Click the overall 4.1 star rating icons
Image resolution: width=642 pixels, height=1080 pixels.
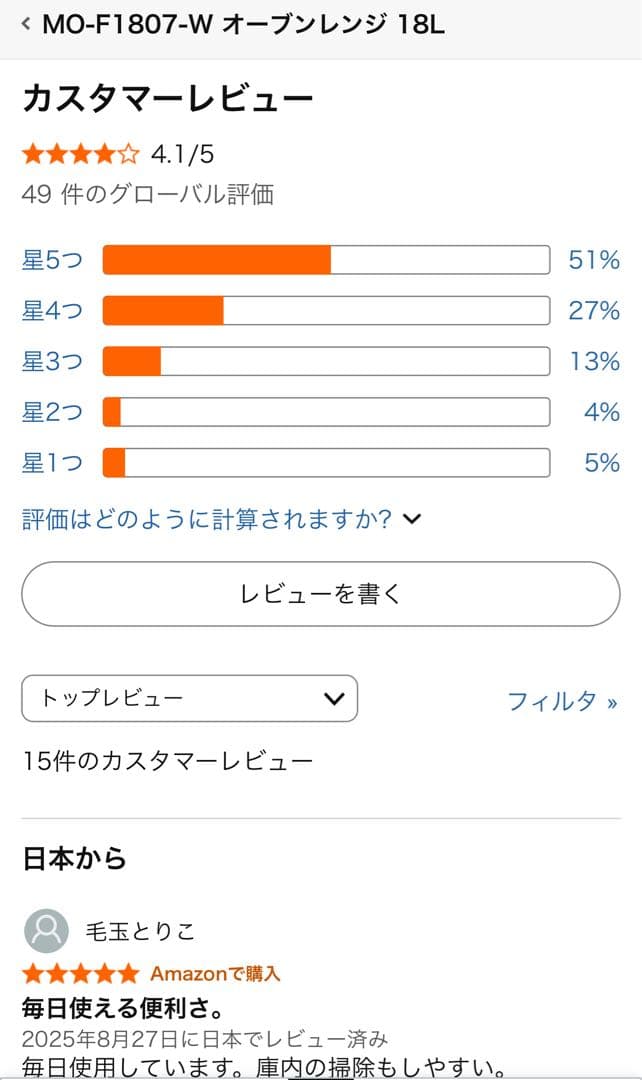click(80, 154)
